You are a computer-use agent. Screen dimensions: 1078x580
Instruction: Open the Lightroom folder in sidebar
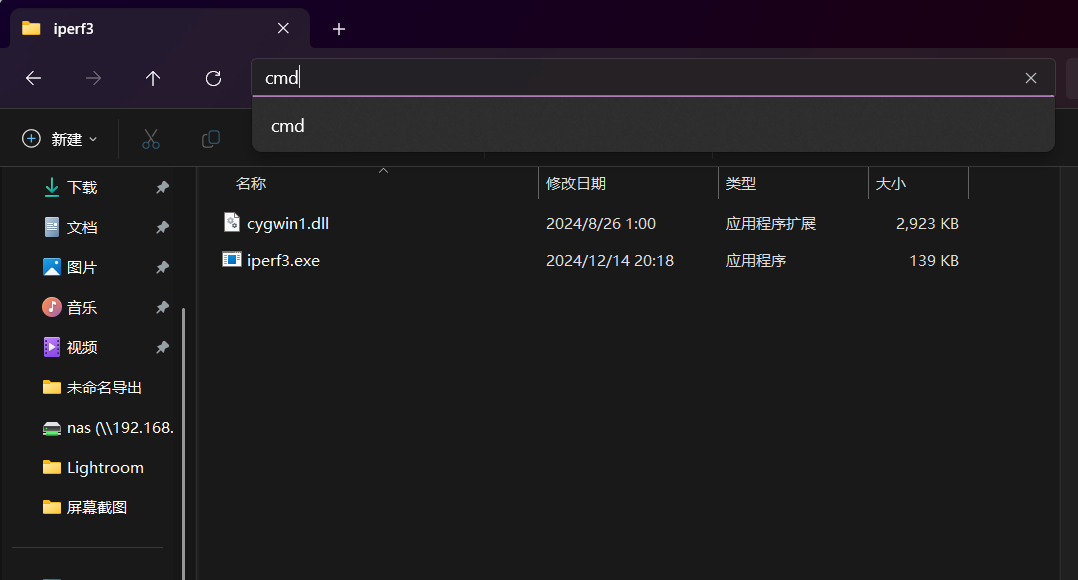click(105, 467)
